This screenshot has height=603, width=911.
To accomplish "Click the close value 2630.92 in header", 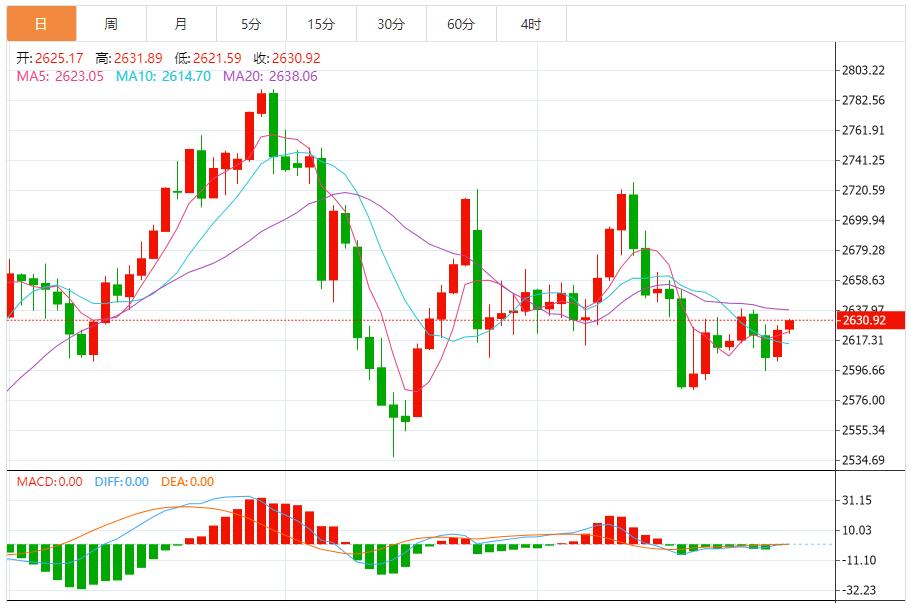I will point(296,58).
